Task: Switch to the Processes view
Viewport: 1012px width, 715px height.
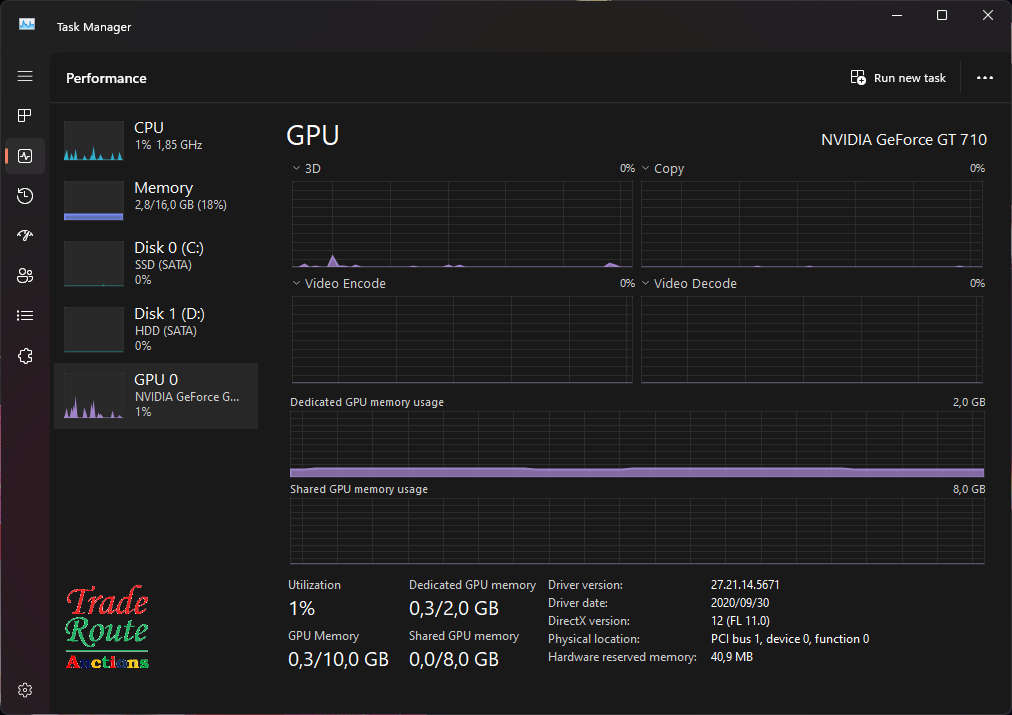Action: coord(25,115)
